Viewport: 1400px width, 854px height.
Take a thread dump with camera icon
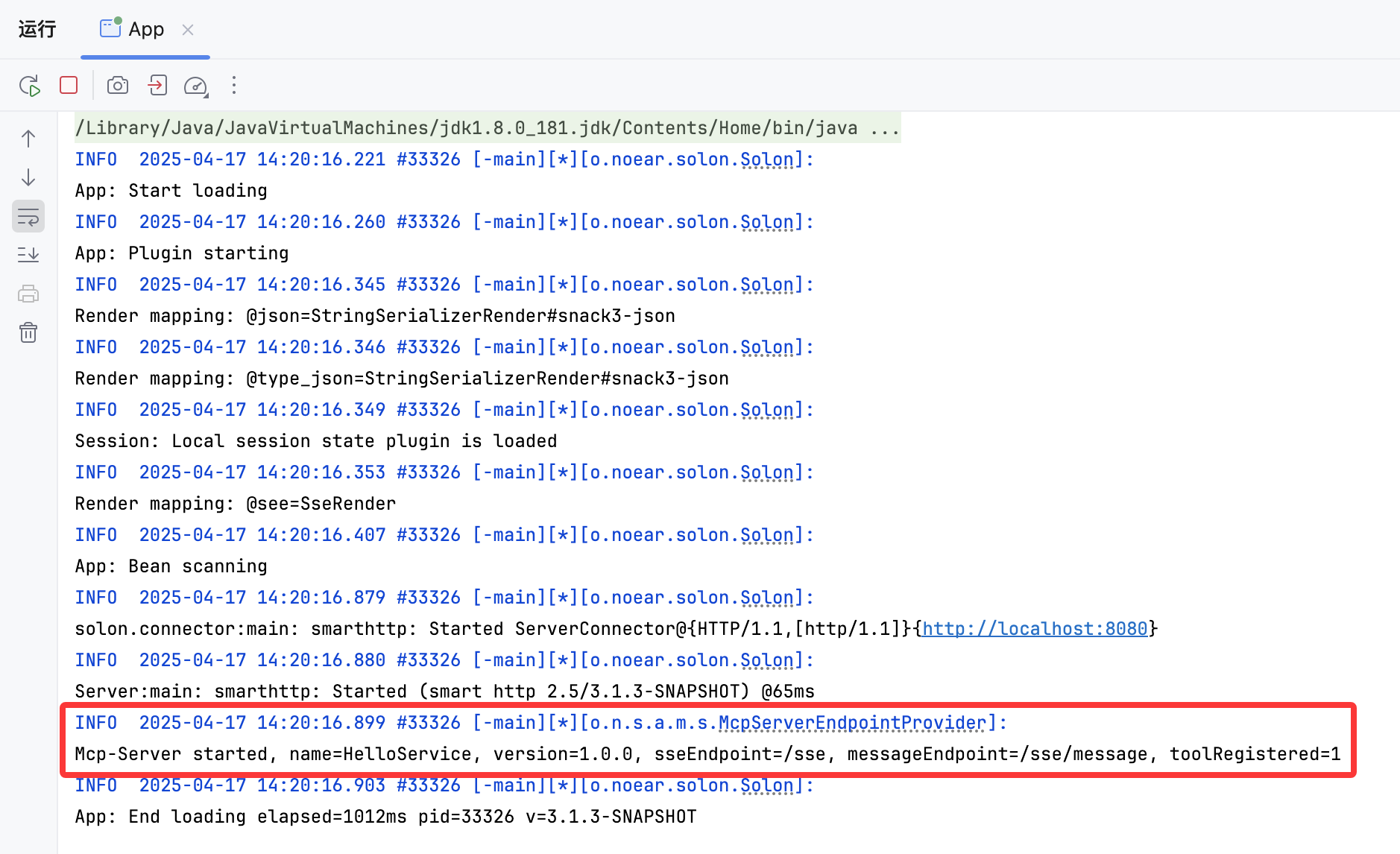[117, 85]
